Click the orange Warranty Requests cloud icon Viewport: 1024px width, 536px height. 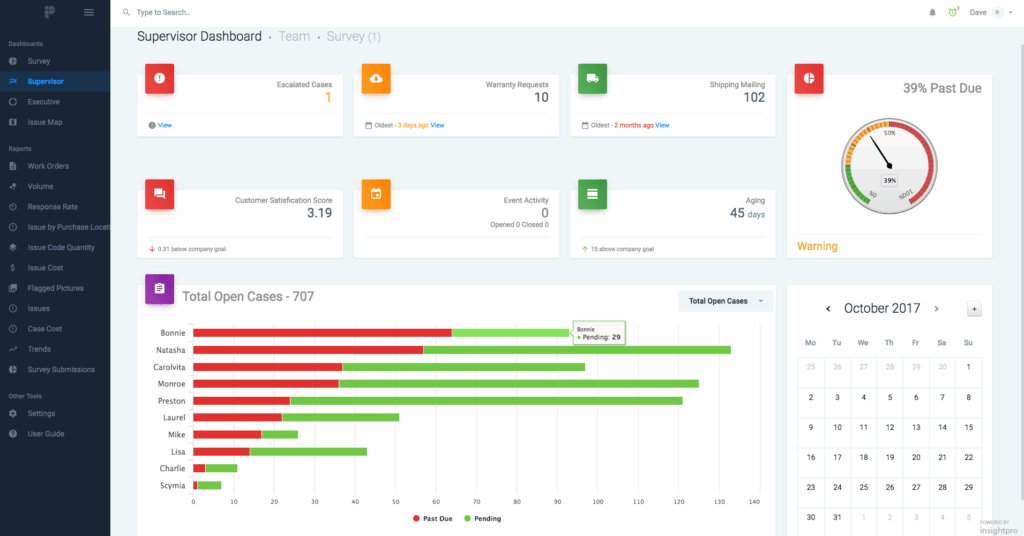point(376,79)
